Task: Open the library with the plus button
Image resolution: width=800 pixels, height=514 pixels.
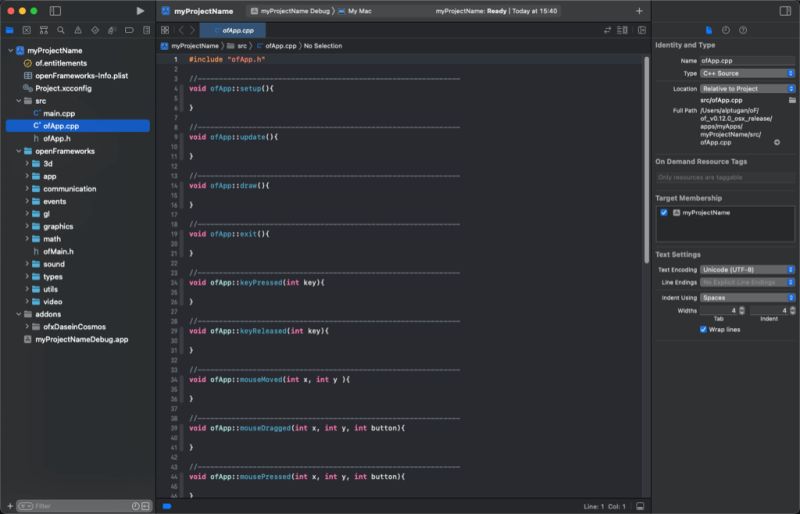Action: 639,11
